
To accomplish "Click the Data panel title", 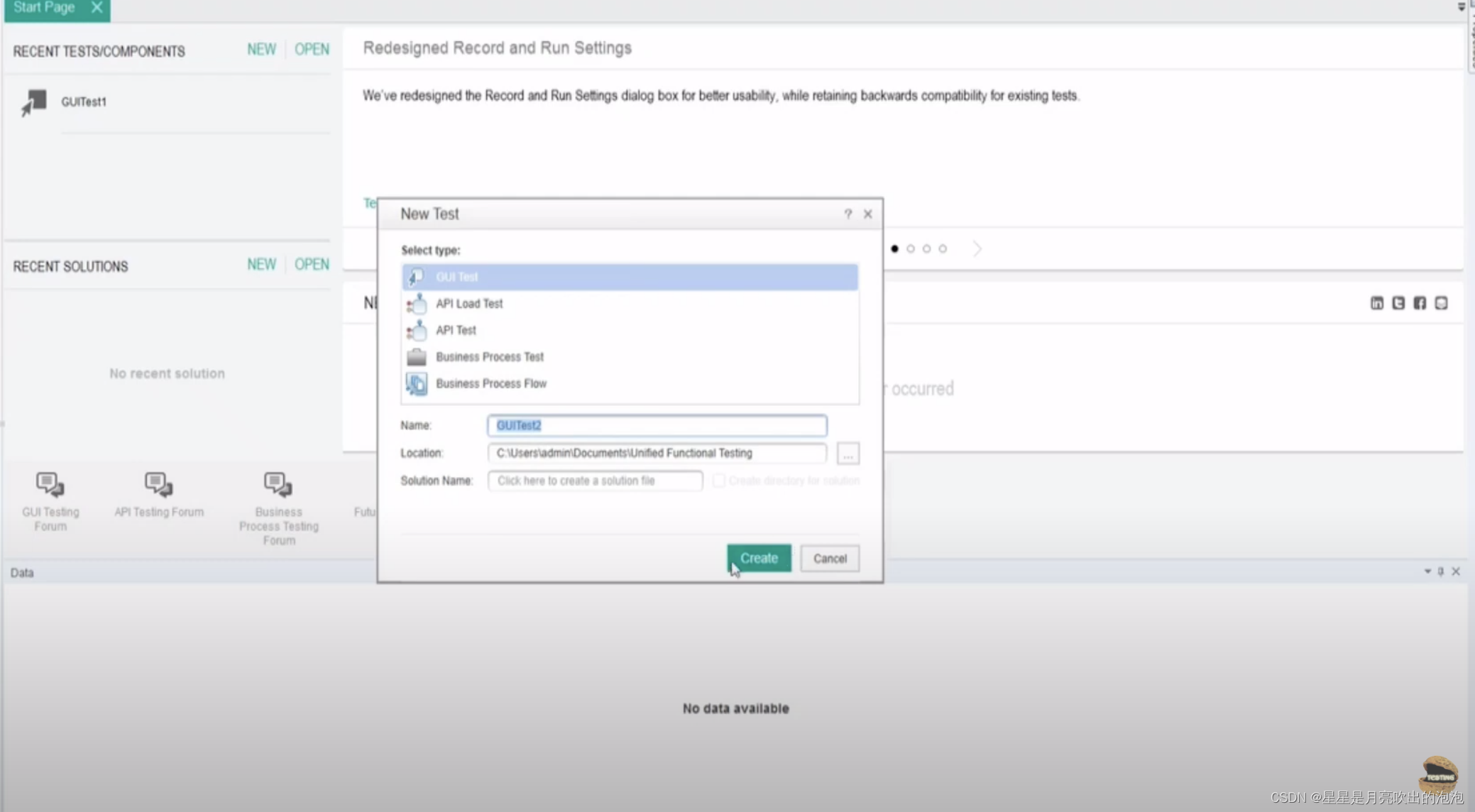I will click(x=22, y=573).
